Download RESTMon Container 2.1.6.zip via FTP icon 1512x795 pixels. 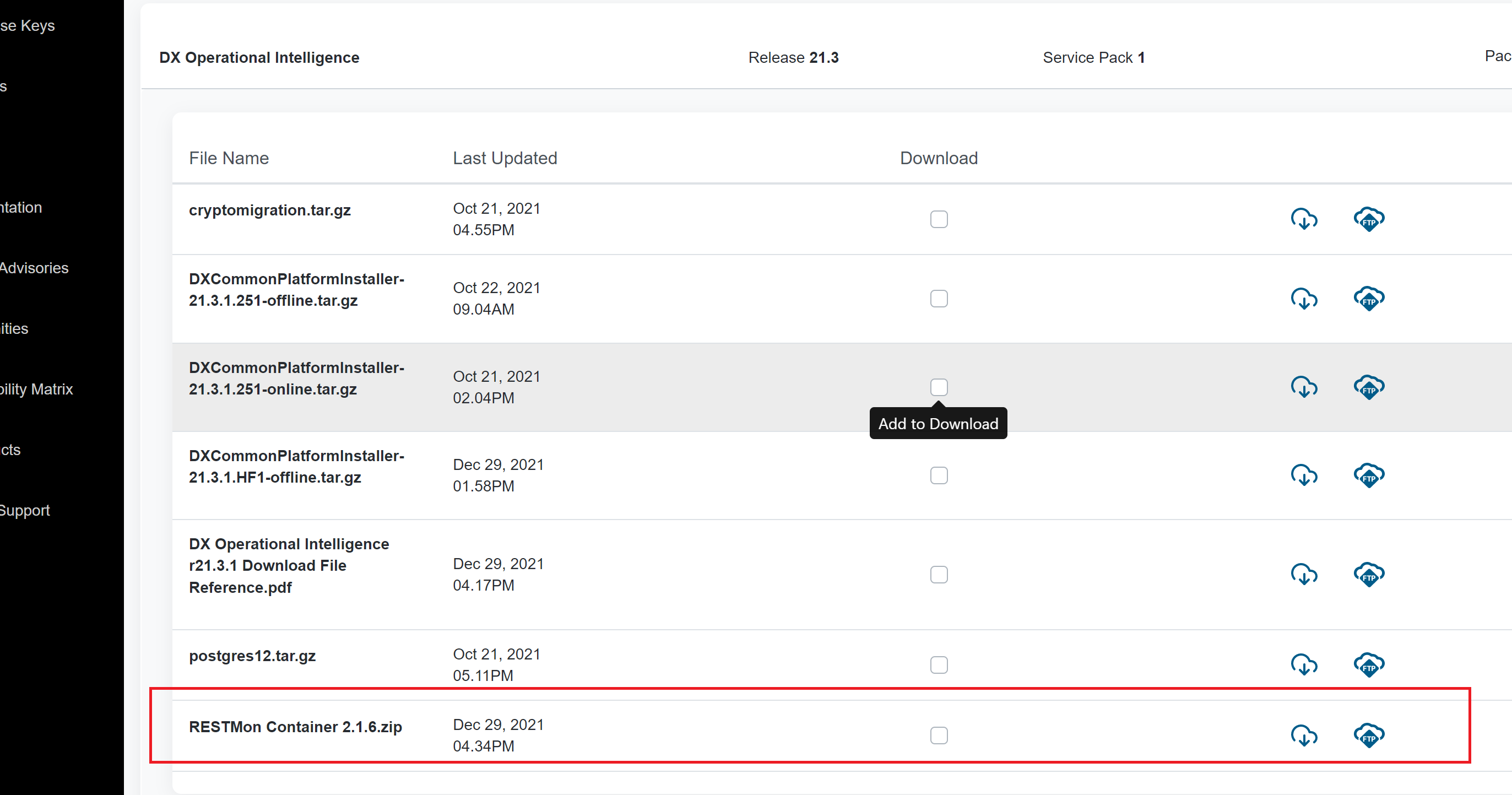pyautogui.click(x=1369, y=735)
